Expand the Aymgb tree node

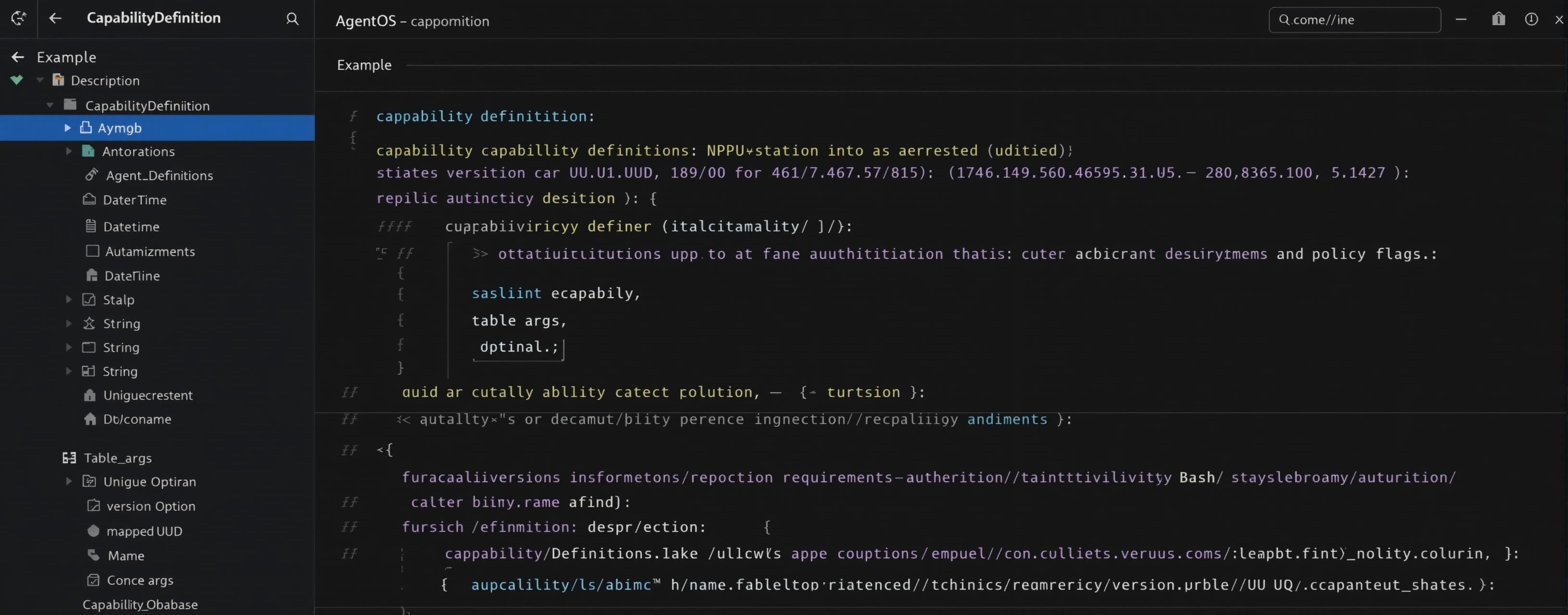tap(68, 128)
